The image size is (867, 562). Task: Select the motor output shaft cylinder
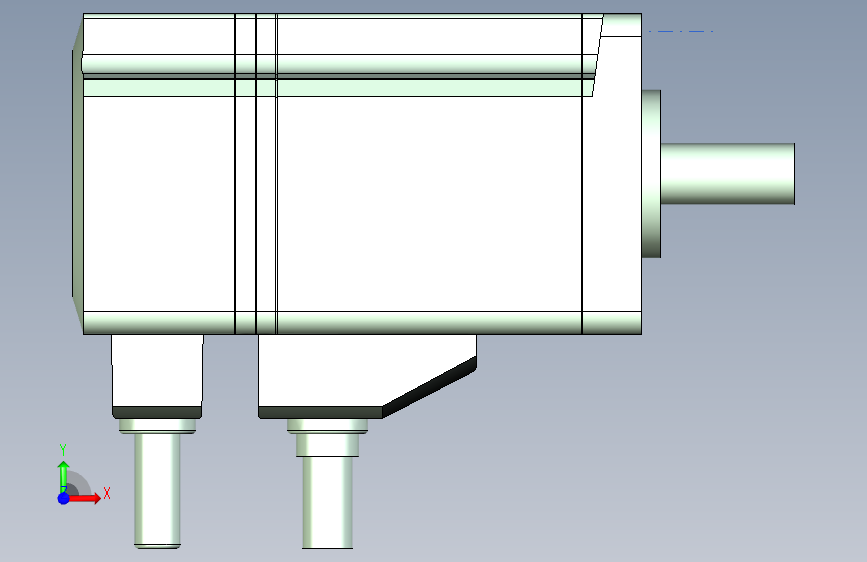(728, 174)
